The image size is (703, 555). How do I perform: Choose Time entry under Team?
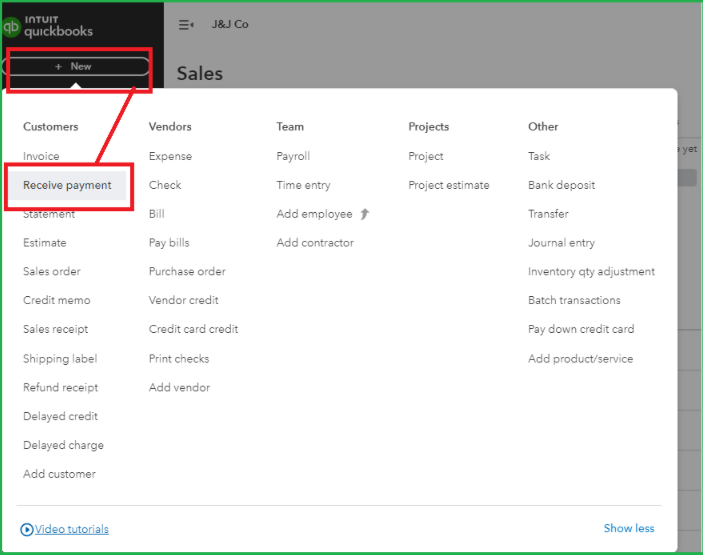coord(303,185)
